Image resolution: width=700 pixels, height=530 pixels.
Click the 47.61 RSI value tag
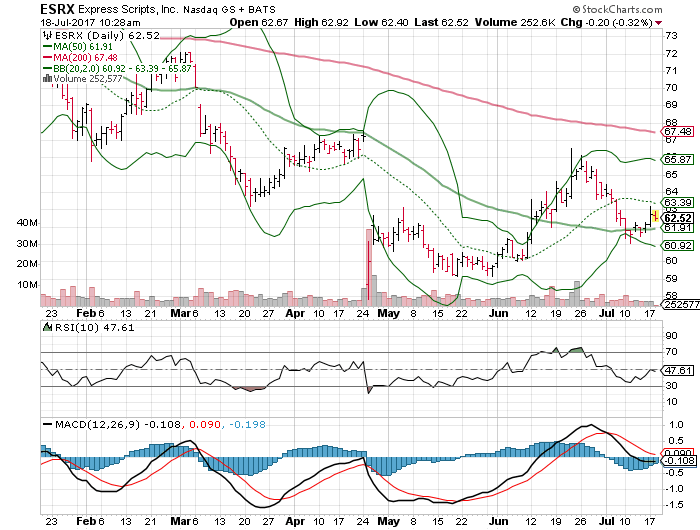point(678,371)
